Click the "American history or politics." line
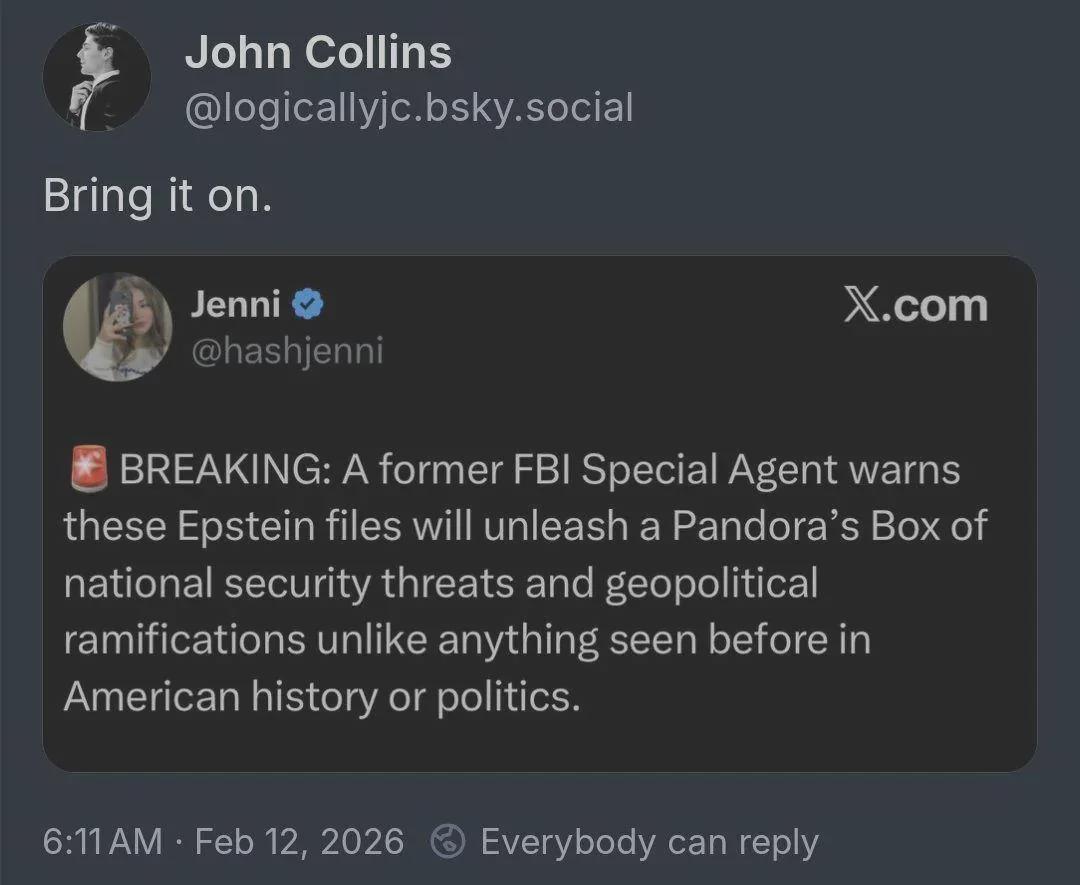The width and height of the screenshot is (1080, 885). [321, 697]
